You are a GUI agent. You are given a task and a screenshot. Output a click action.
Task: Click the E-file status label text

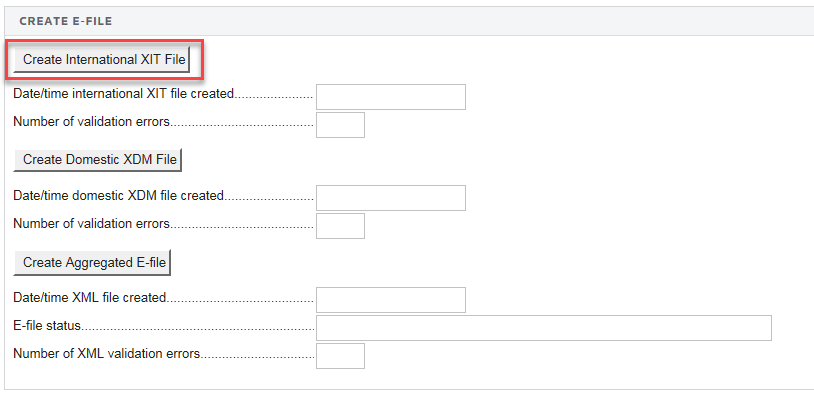(47, 326)
